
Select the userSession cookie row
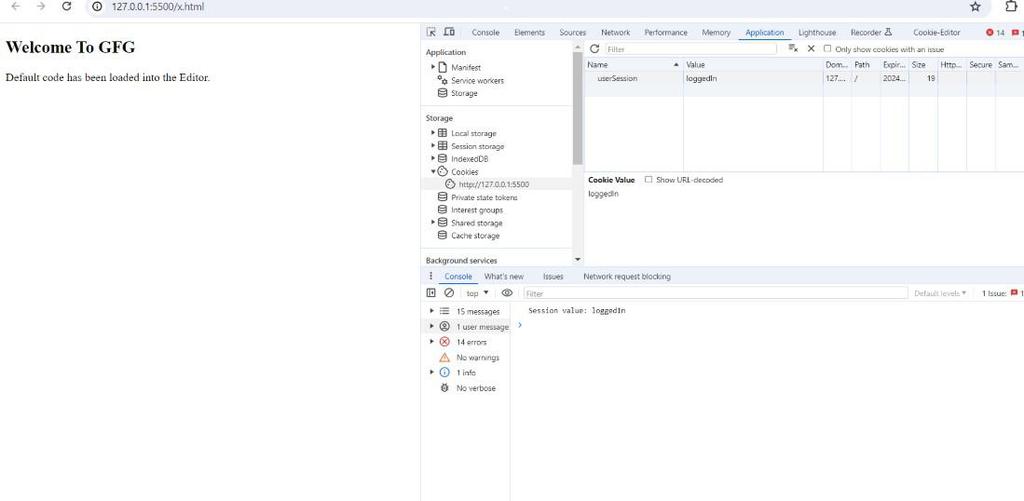(x=804, y=78)
